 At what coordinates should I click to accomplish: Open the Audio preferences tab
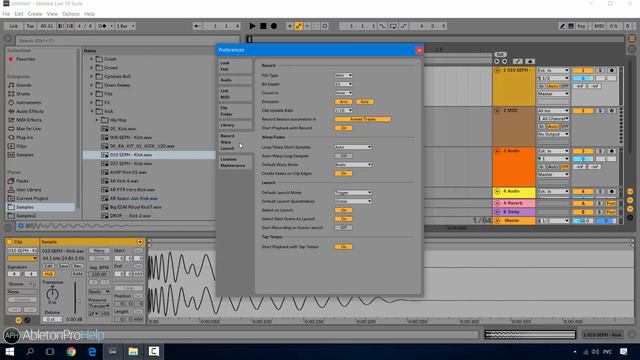[x=235, y=80]
